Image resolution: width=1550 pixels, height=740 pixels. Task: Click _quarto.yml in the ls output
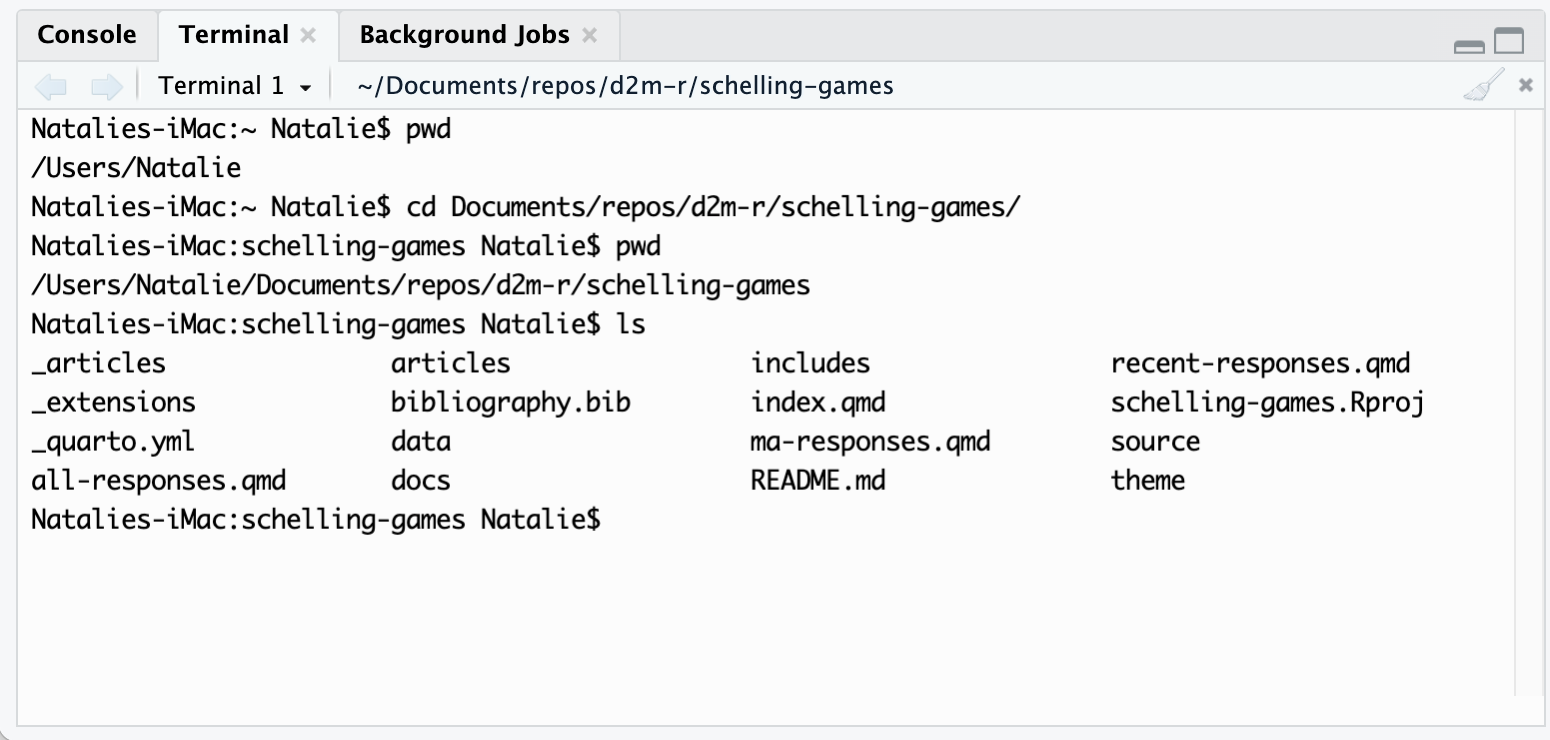tap(113, 442)
